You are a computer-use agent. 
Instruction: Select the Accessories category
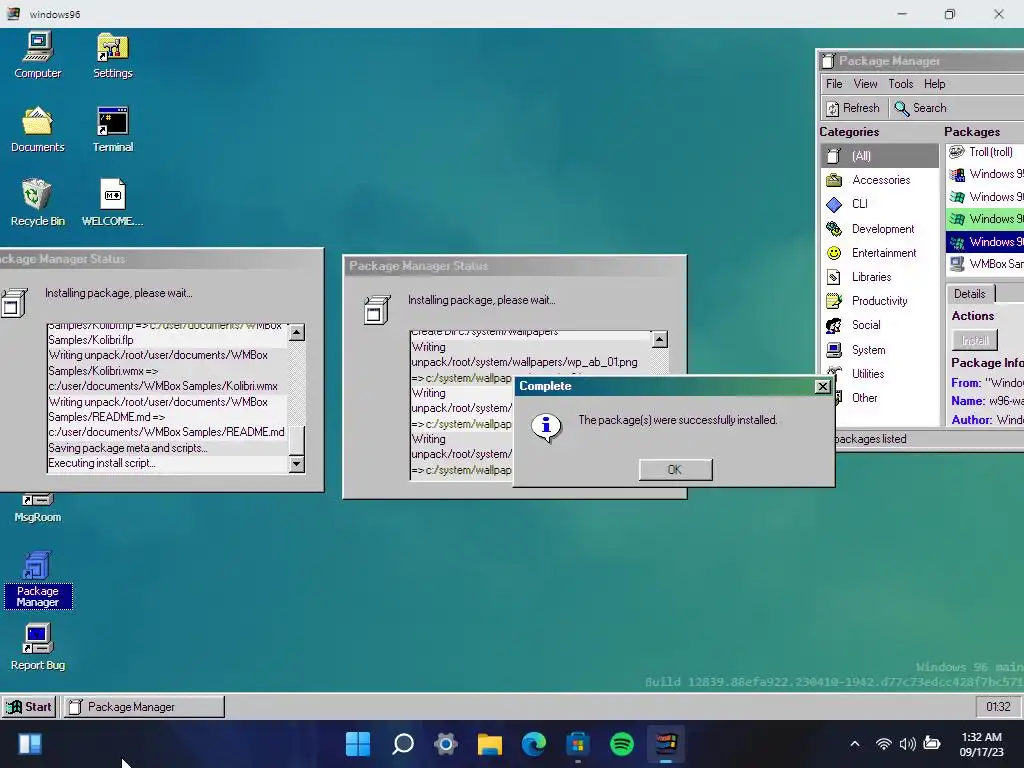(879, 180)
